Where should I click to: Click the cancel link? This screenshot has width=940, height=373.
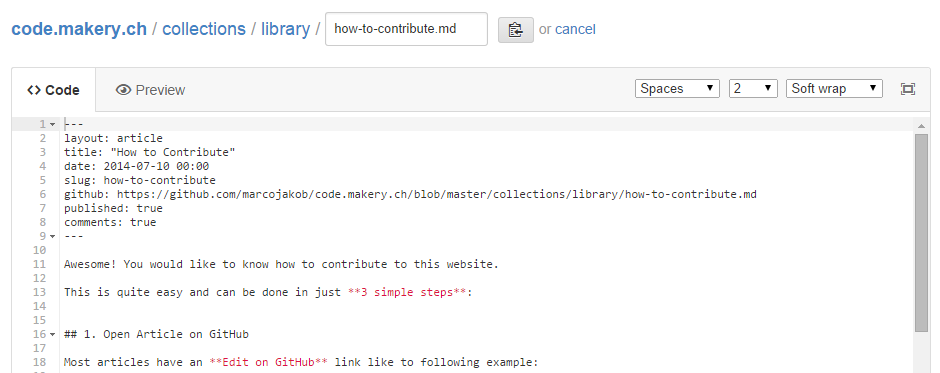575,29
